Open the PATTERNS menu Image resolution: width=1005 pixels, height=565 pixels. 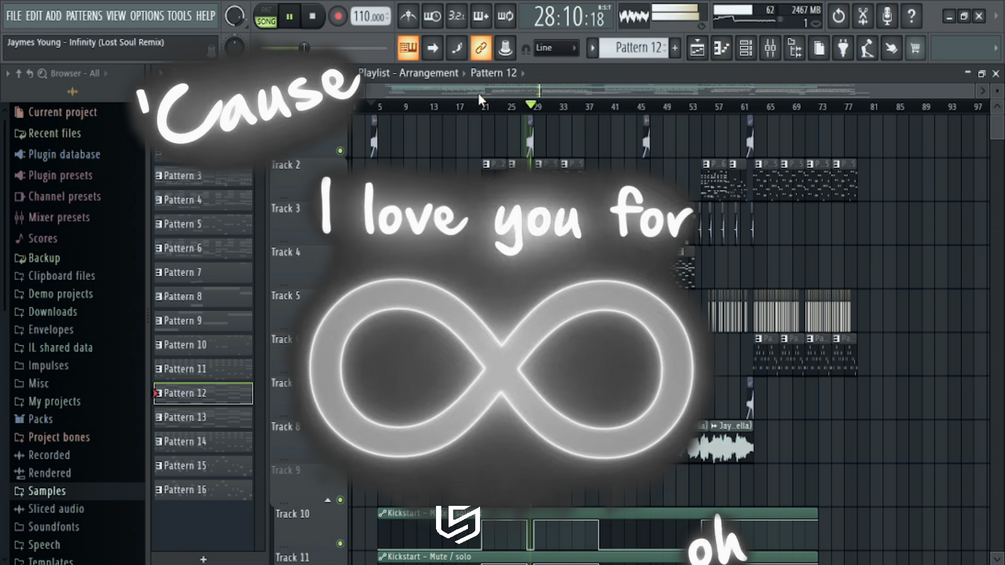pyautogui.click(x=84, y=16)
